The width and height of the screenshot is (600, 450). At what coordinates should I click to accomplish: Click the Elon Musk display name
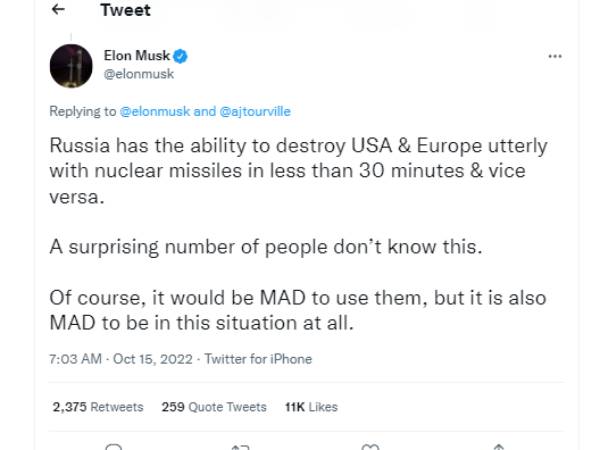tap(138, 56)
